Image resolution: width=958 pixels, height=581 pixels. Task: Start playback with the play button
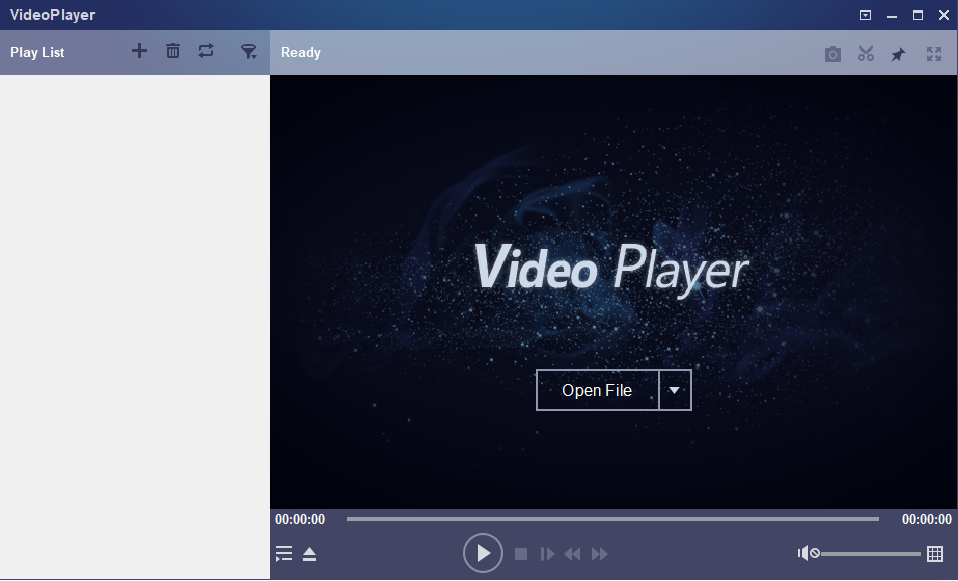point(483,554)
